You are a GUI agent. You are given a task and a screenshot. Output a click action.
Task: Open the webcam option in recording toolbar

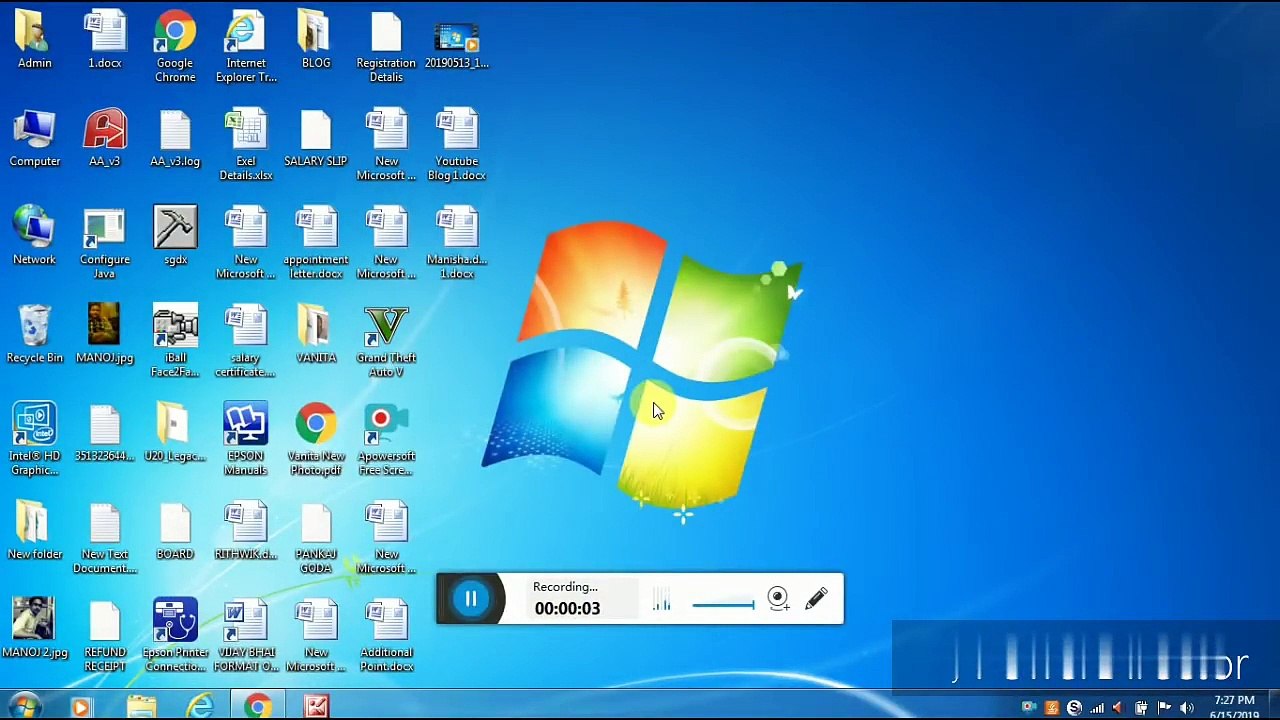pyautogui.click(x=778, y=598)
